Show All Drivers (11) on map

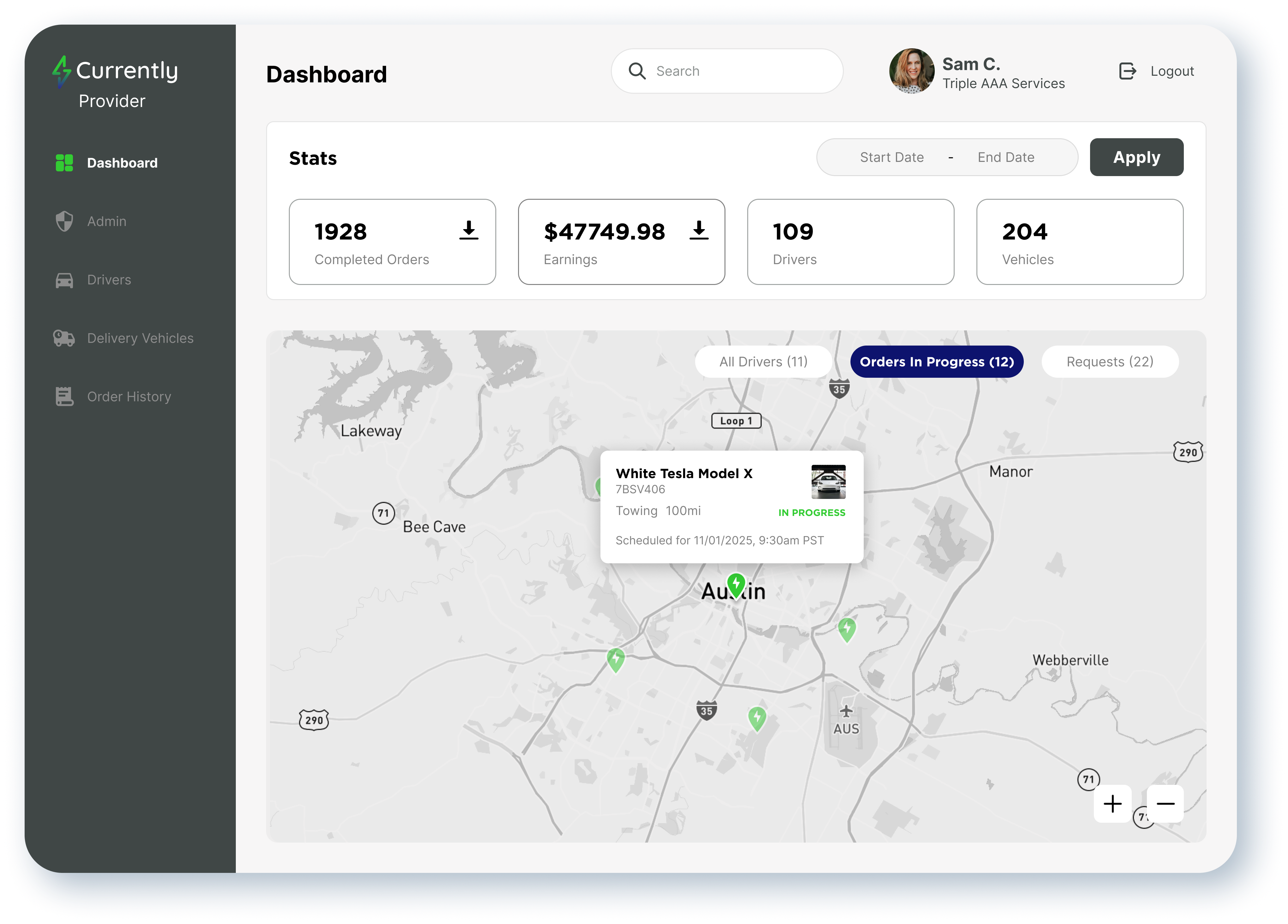763,362
